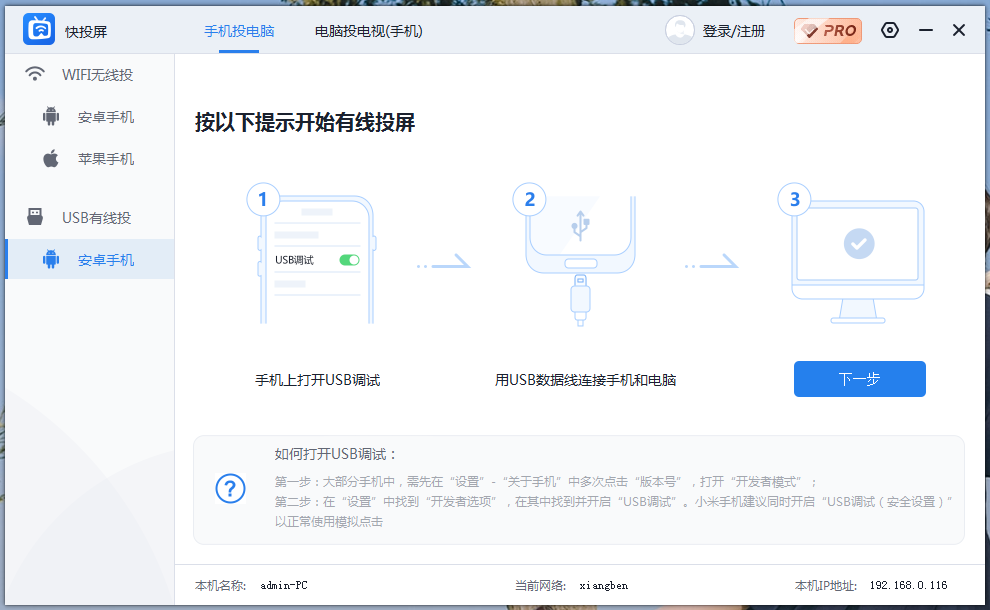
Task: Open 登录/注册 login link
Action: [734, 31]
